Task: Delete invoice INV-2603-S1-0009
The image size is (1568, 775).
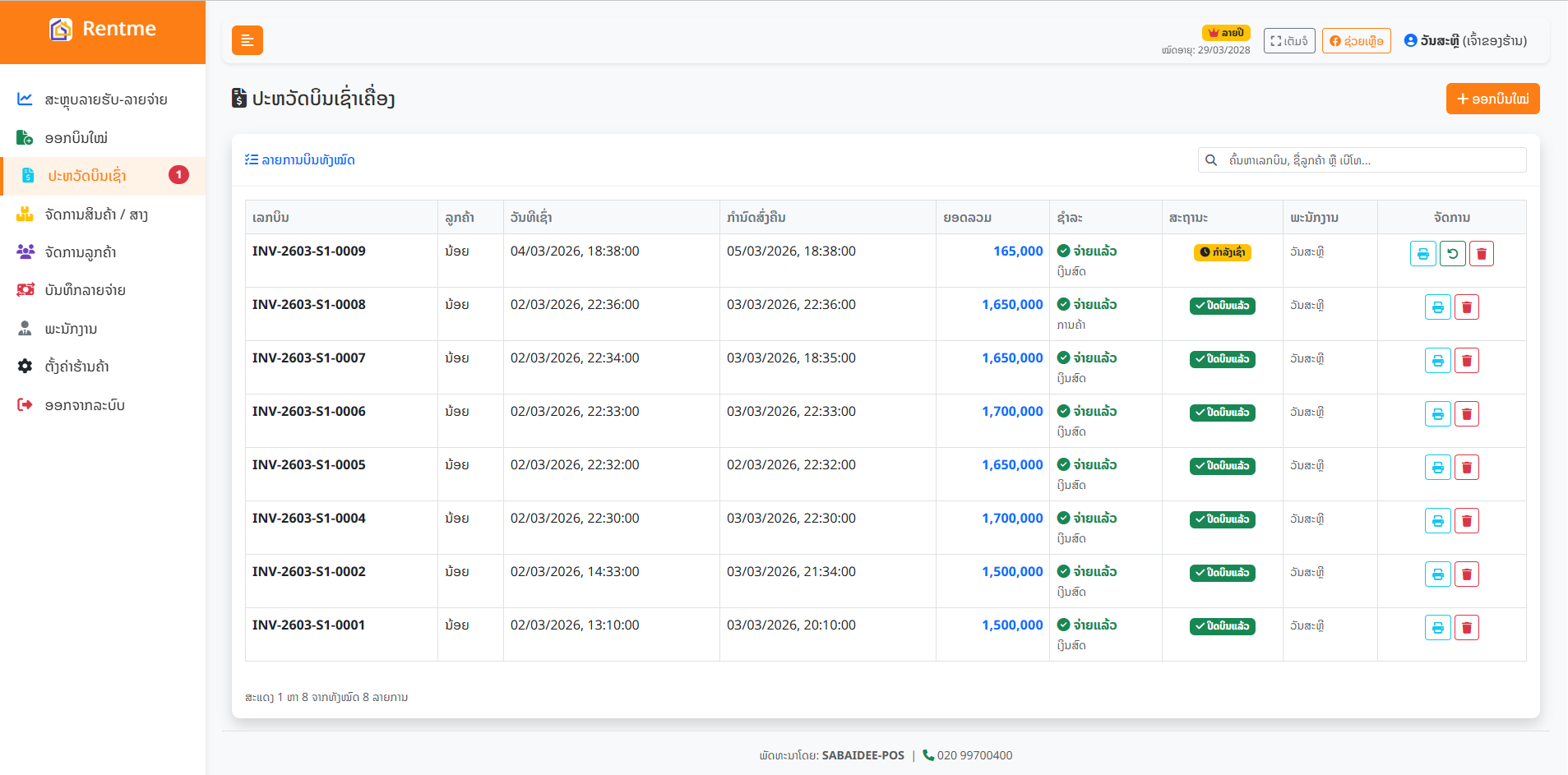Action: [1481, 254]
